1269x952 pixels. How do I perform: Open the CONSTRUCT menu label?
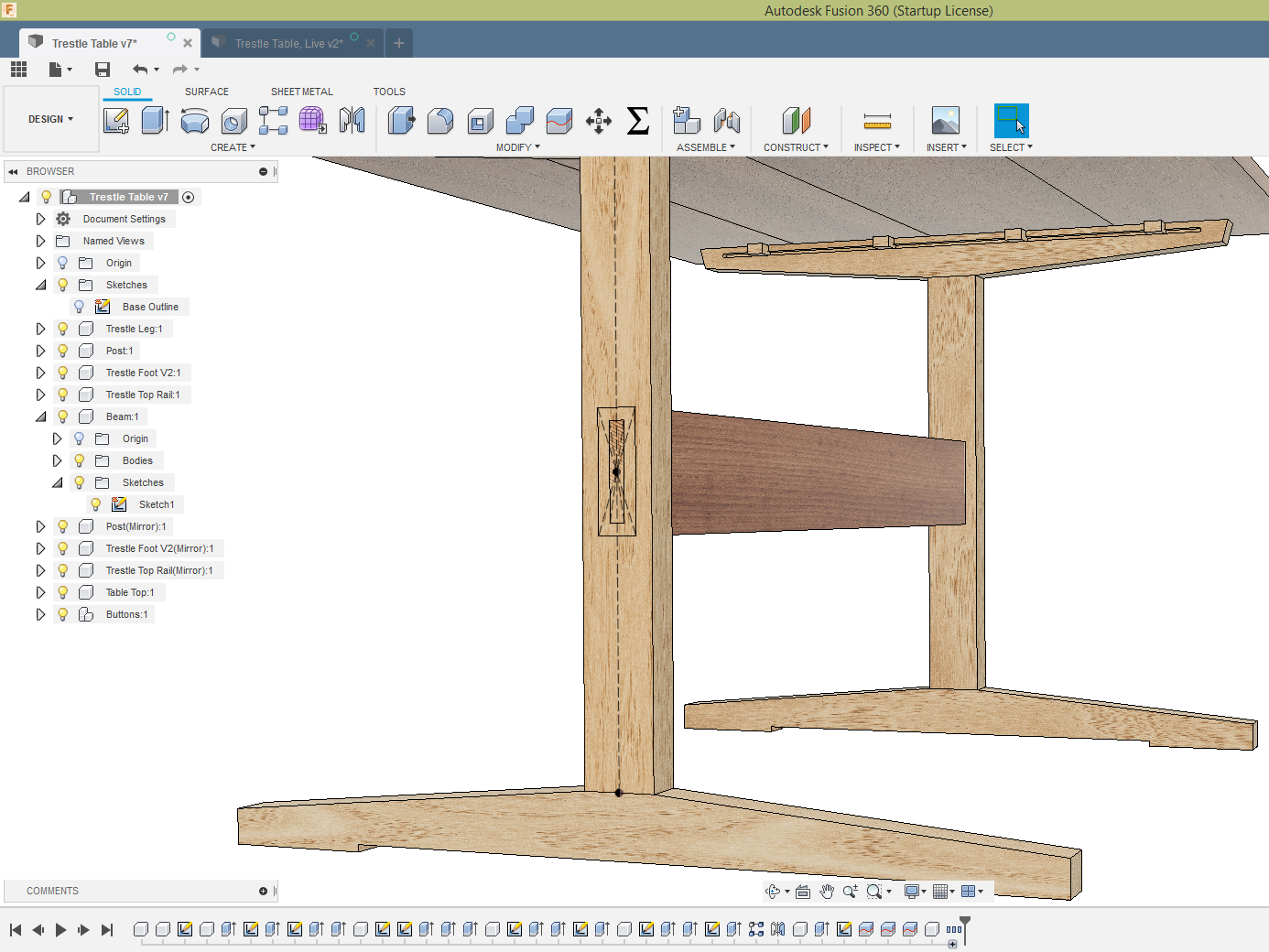(795, 147)
